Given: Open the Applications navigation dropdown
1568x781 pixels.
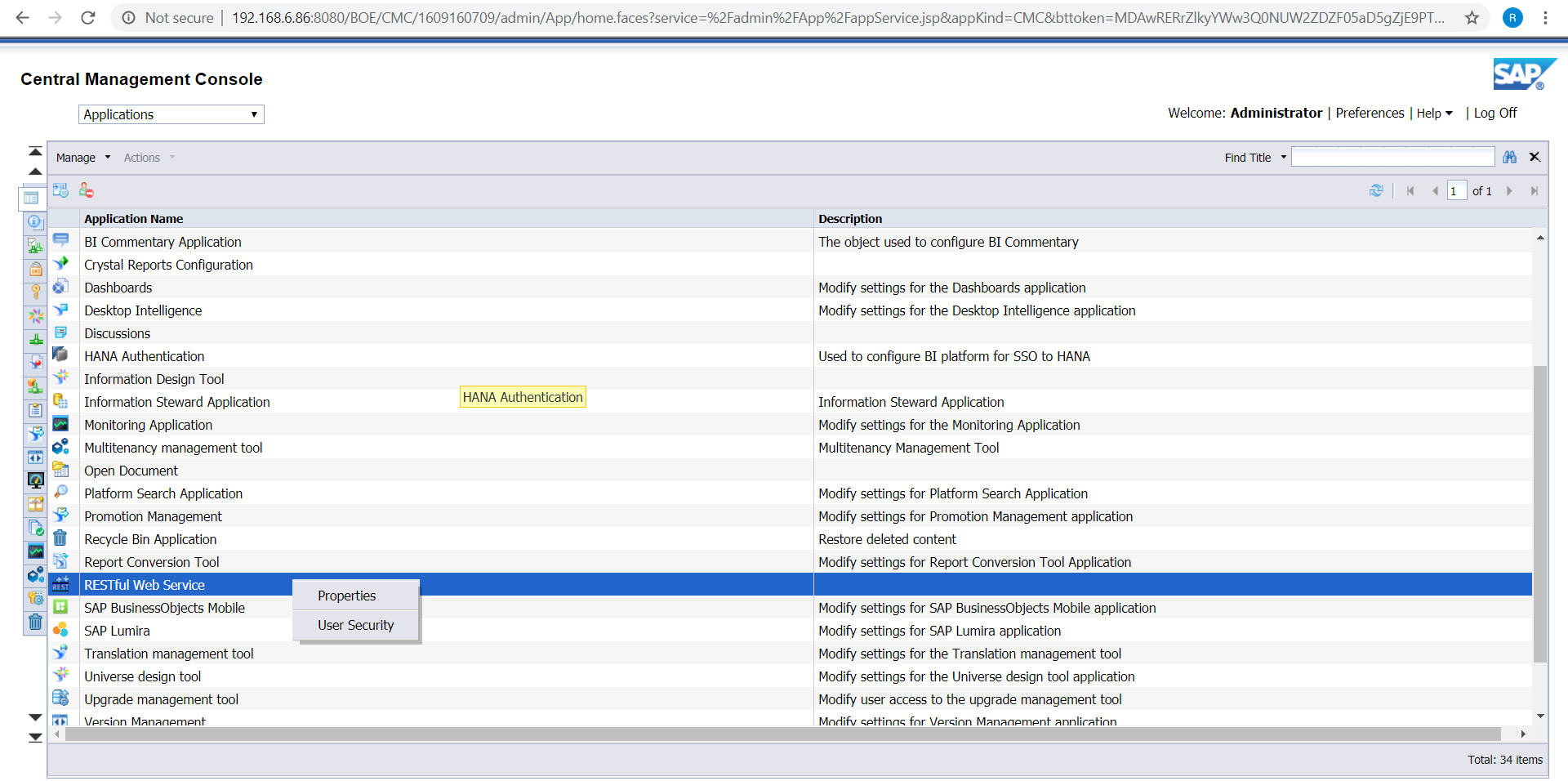Looking at the screenshot, I should coord(171,114).
